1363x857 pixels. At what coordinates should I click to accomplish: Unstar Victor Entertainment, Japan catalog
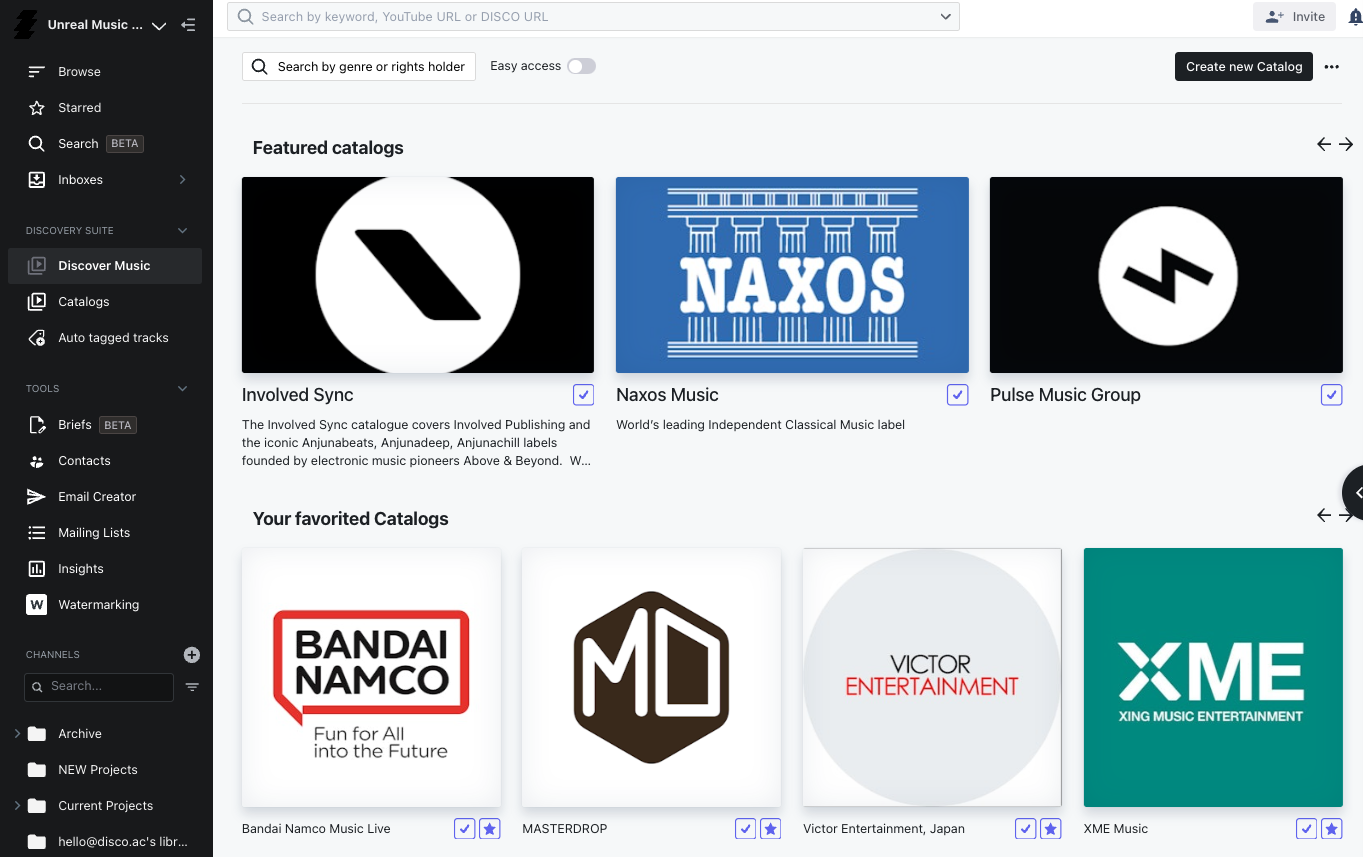click(1051, 829)
